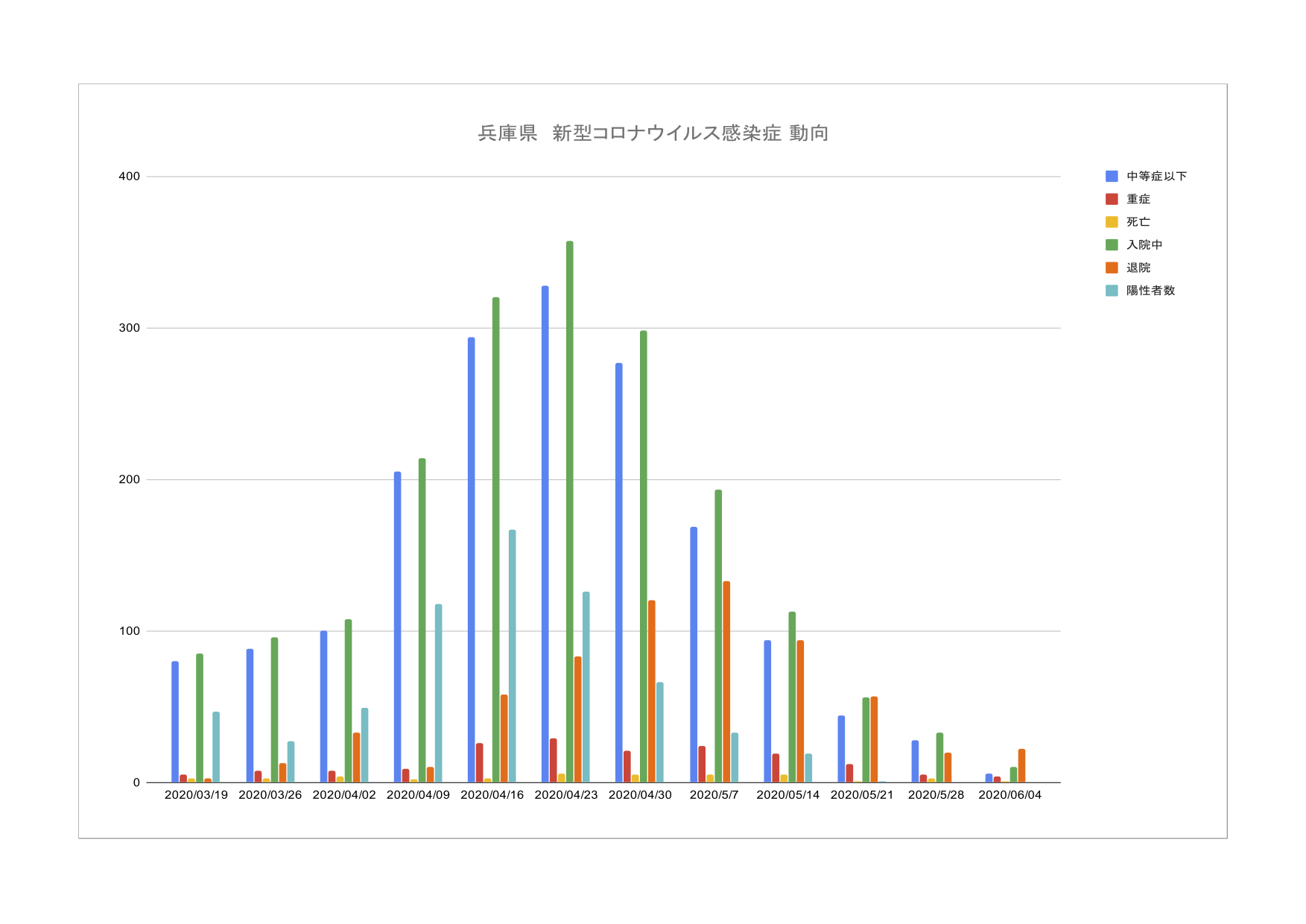Click the yellow 死亡 legend swatch
Screen dimensions: 1306x924
(1112, 222)
